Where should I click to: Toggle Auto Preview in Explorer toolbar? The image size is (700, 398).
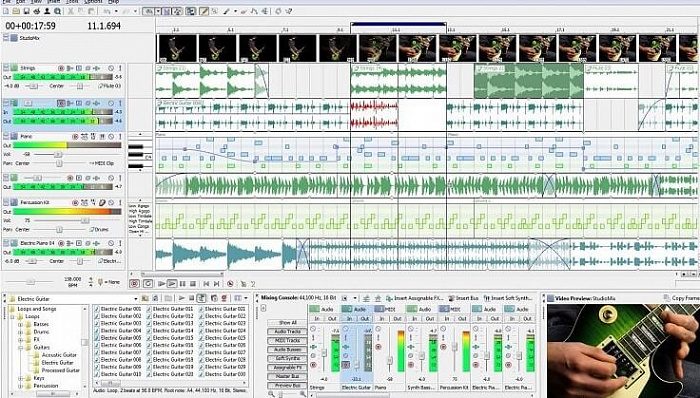[x=201, y=298]
